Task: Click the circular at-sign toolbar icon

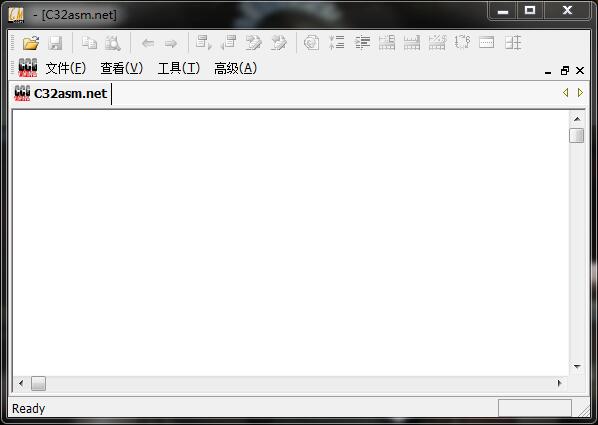Action: pyautogui.click(x=312, y=43)
